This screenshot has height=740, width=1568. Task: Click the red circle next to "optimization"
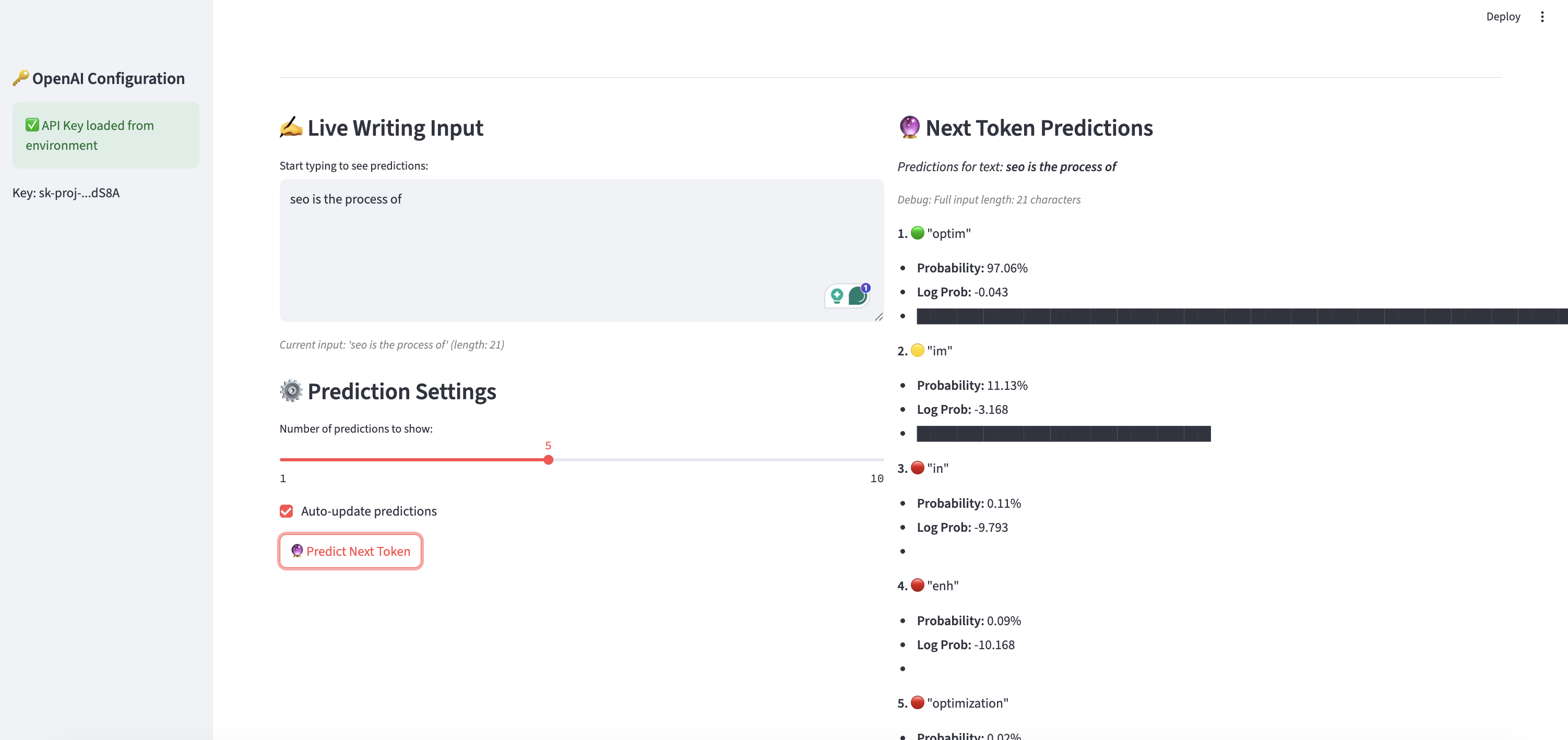[x=917, y=702]
